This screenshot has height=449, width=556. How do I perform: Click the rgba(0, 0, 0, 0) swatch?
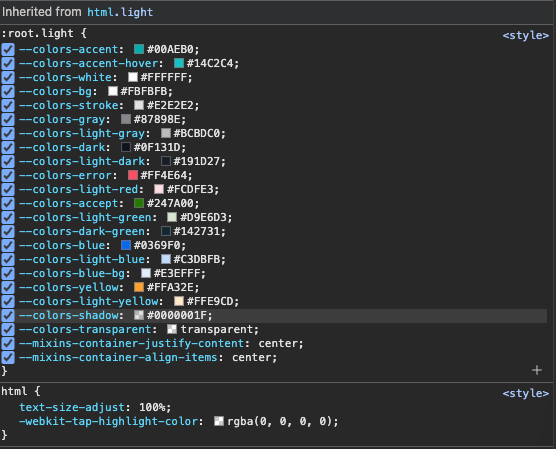219,421
